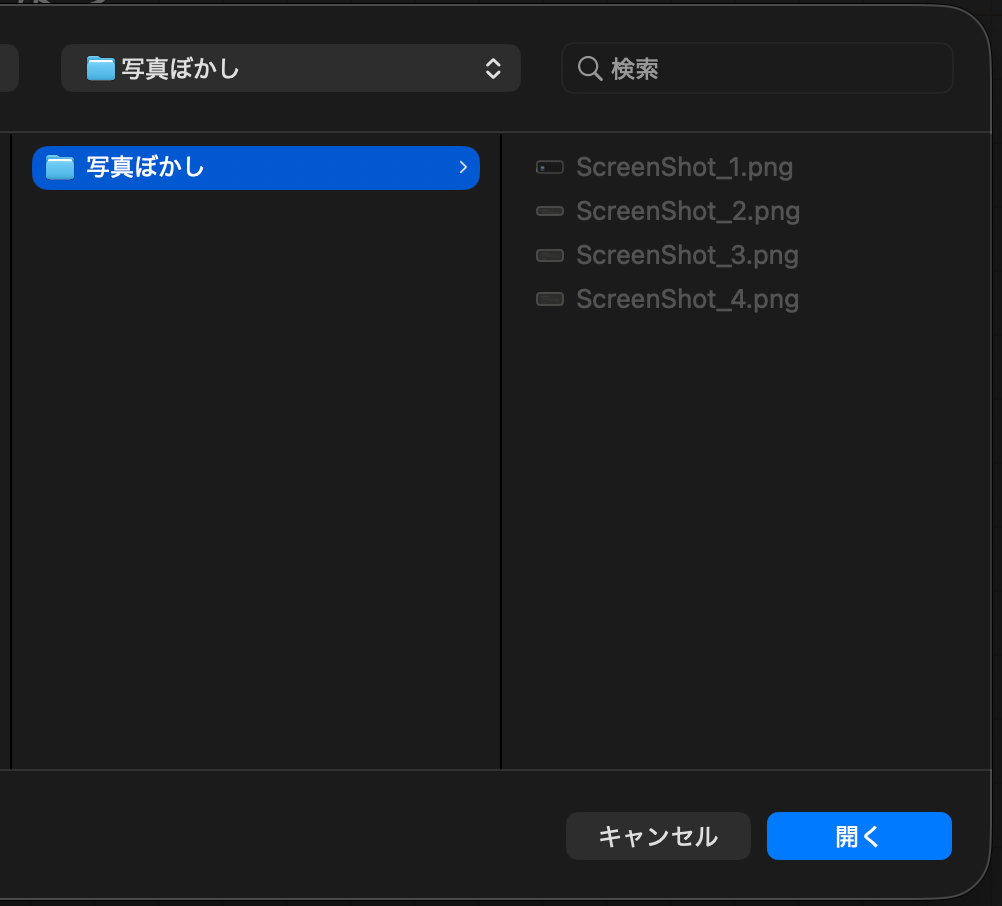Click the thumbnail icon of ScreenShot_4.png
1002x906 pixels.
[x=550, y=299]
